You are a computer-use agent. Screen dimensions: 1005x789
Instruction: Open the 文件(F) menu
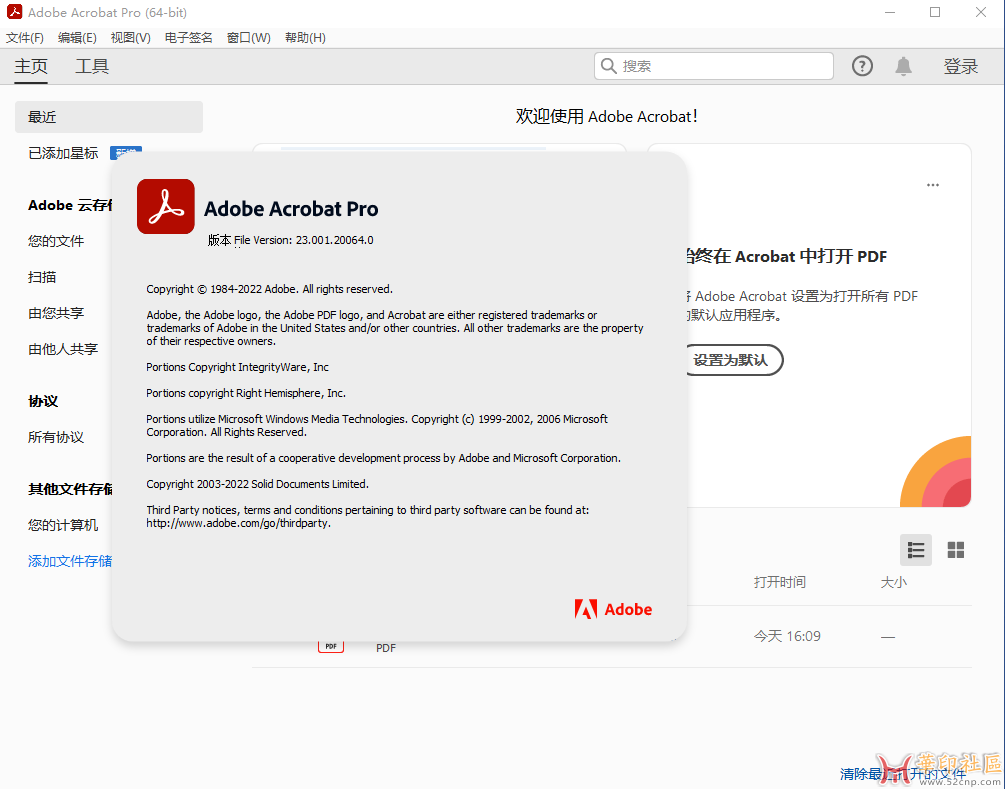(x=25, y=38)
